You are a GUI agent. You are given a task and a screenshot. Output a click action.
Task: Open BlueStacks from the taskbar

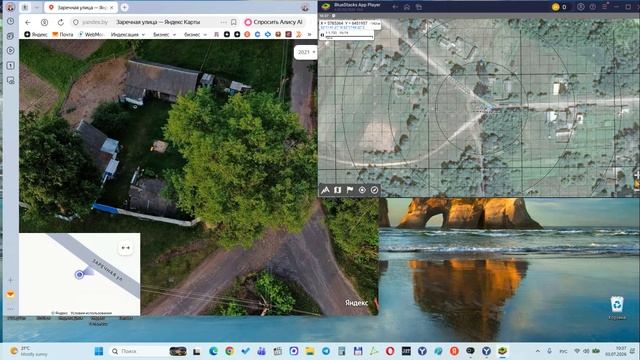[502, 351]
